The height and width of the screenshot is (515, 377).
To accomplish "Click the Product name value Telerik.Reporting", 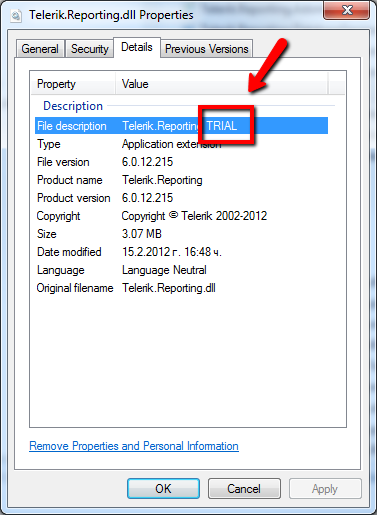I will coord(162,180).
